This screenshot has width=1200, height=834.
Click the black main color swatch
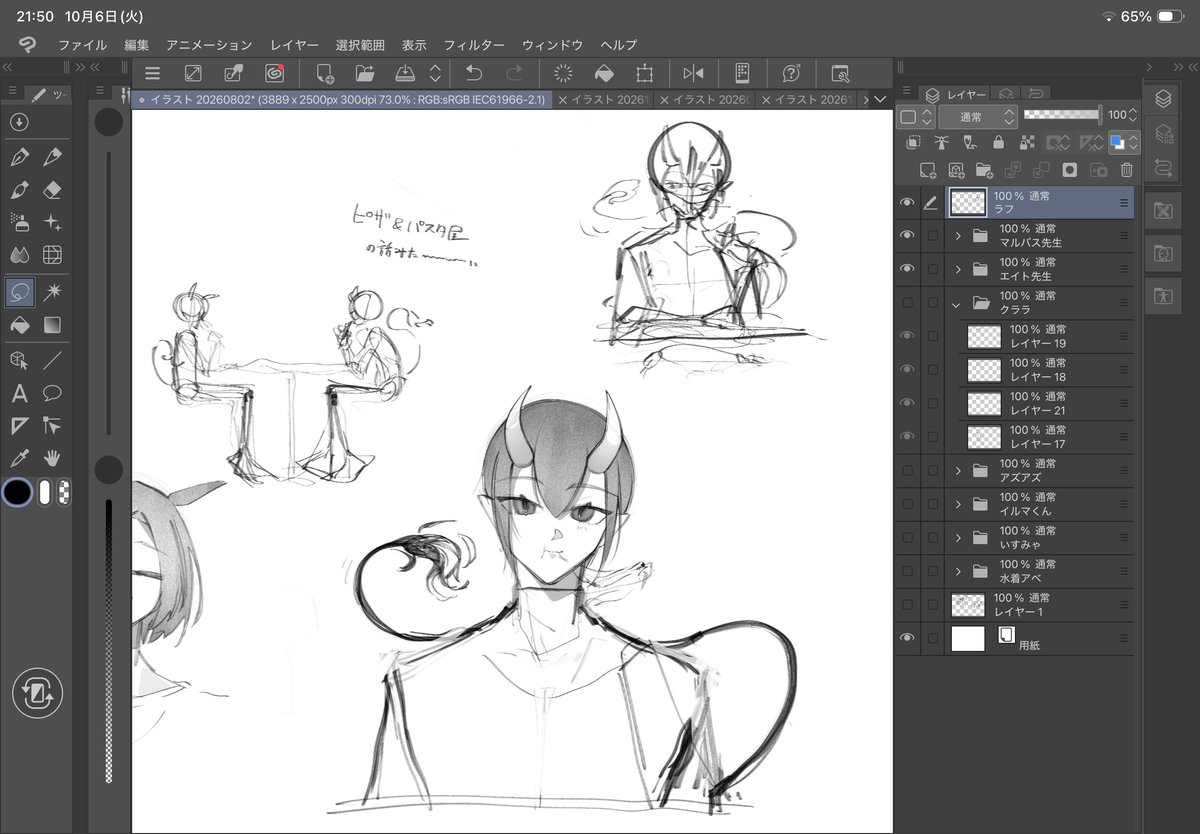(x=18, y=492)
